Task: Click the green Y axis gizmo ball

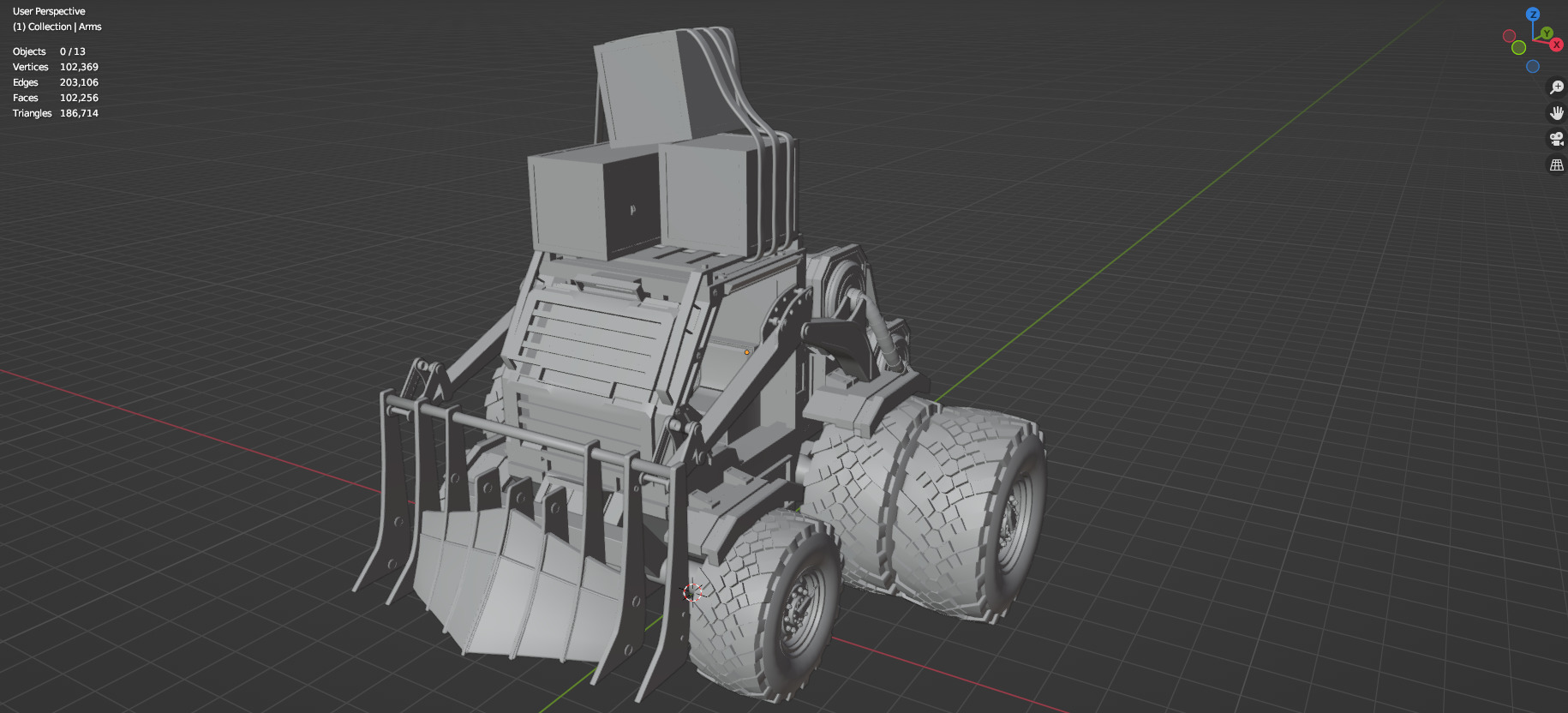Action: point(1547,33)
